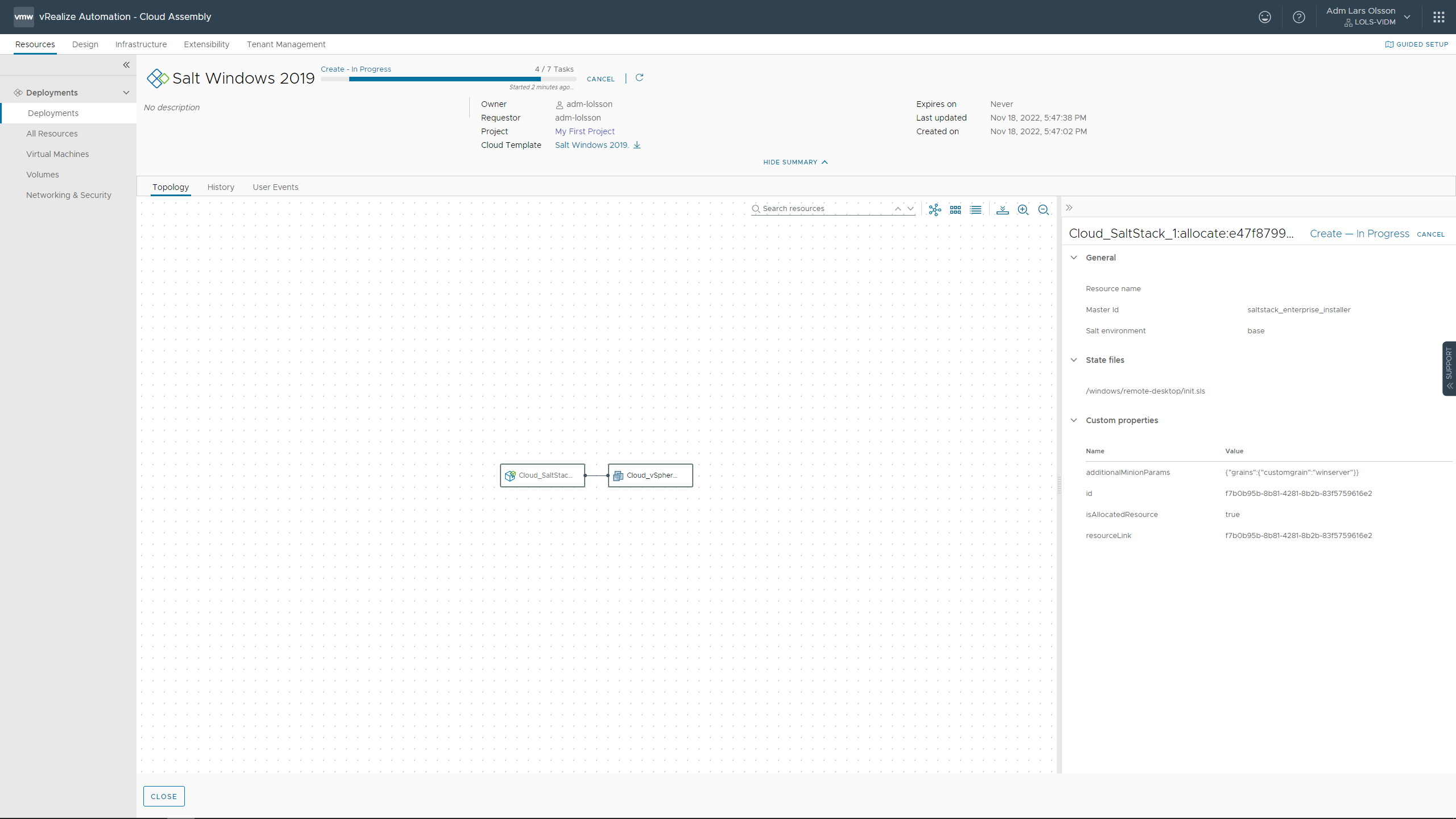1456x819 pixels.
Task: Collapse the left navigation sidebar
Action: [x=126, y=65]
